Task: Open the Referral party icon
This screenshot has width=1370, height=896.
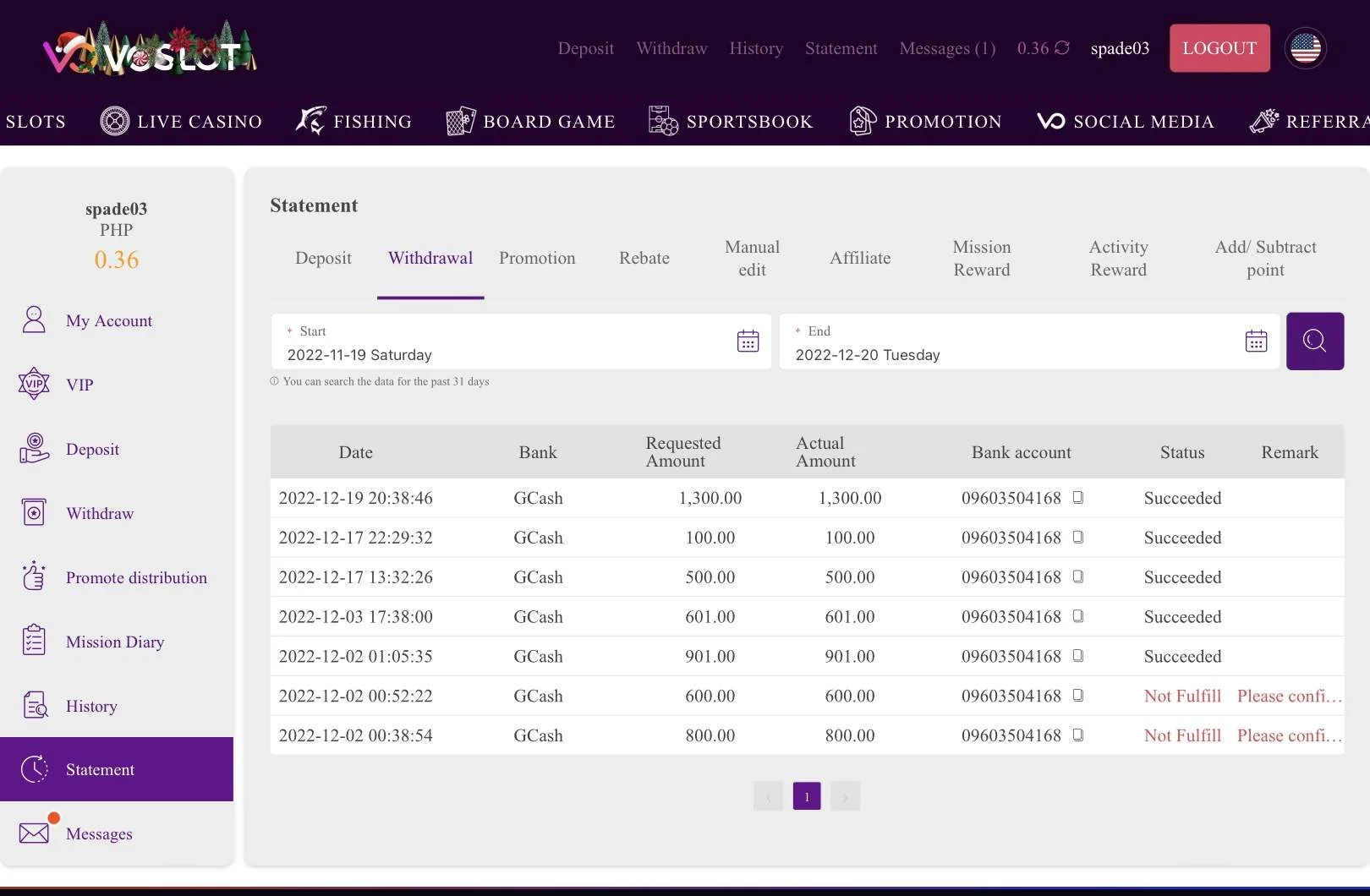Action: point(1264,121)
